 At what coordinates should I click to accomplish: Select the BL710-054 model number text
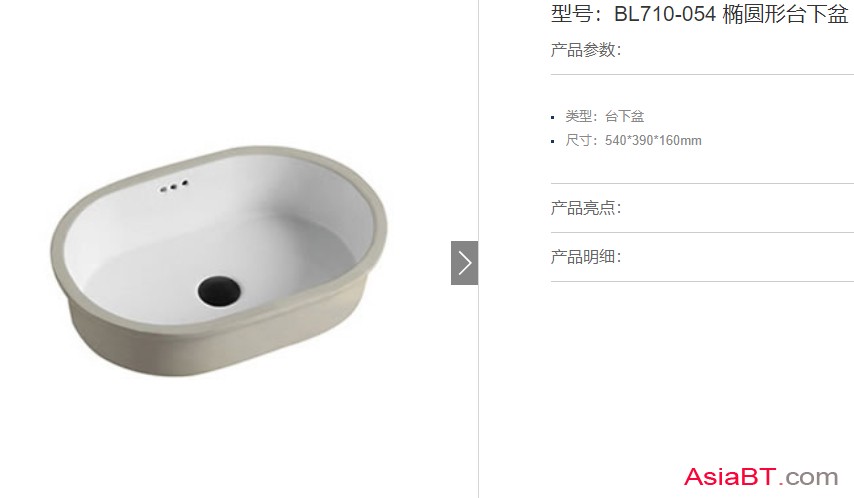point(664,15)
